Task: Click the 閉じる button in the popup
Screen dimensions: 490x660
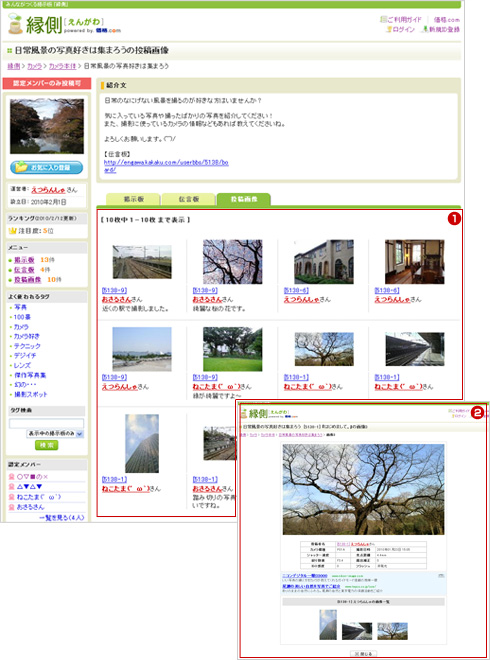Action: (x=363, y=654)
